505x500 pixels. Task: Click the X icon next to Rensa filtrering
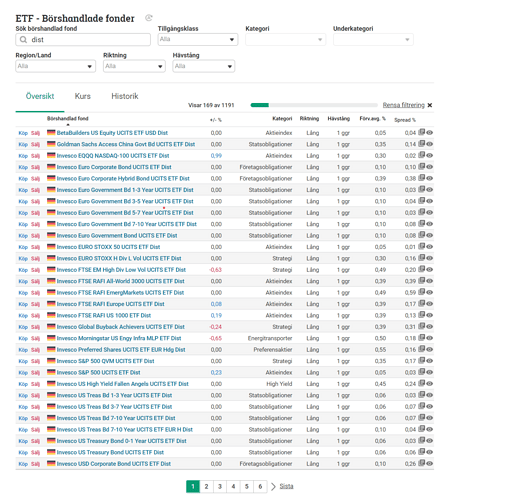[430, 105]
